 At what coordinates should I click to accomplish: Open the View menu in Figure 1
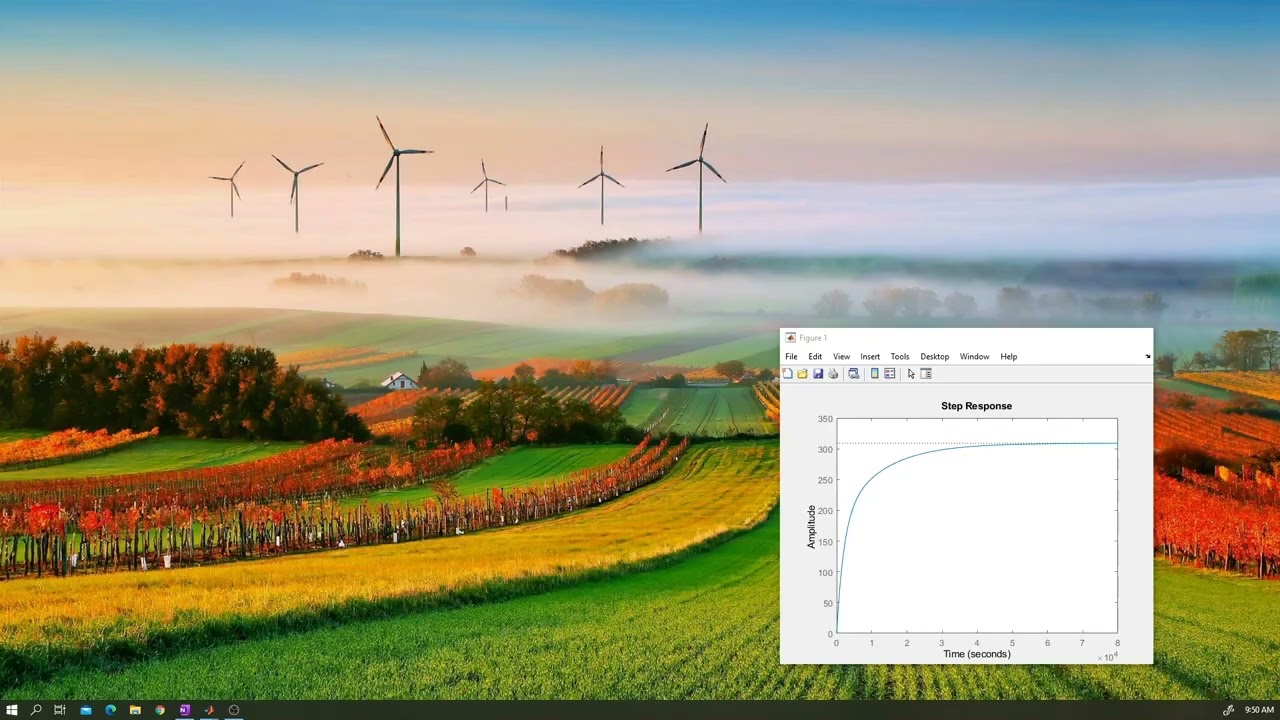point(842,357)
